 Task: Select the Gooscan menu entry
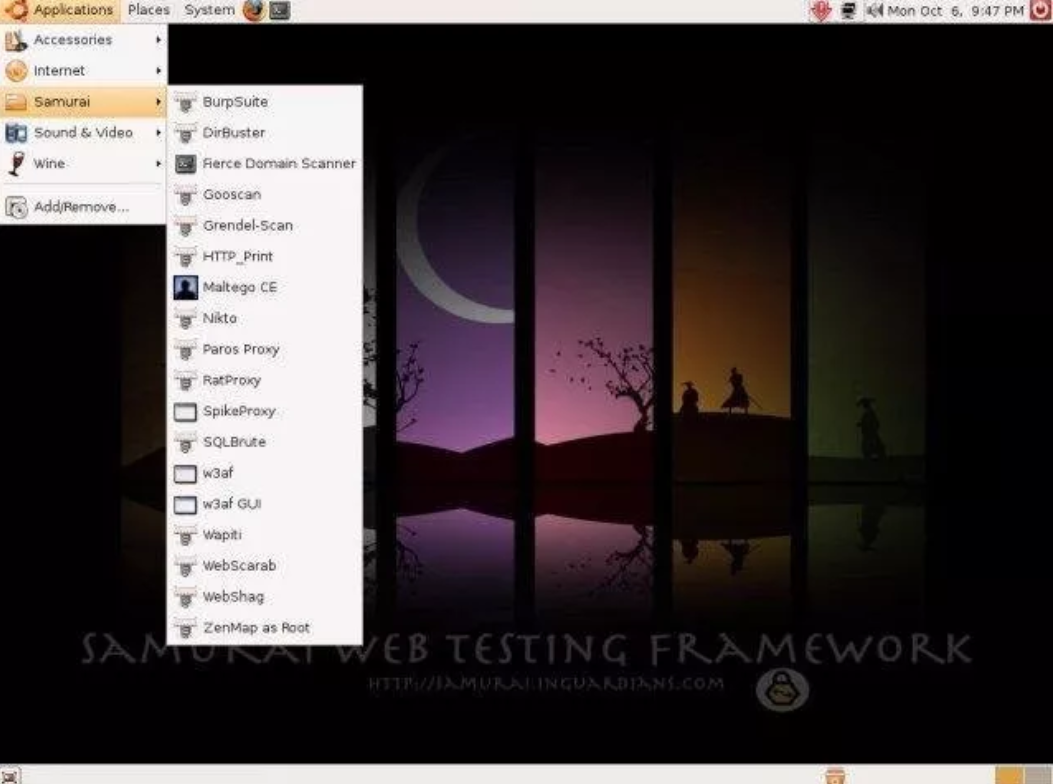pos(265,195)
